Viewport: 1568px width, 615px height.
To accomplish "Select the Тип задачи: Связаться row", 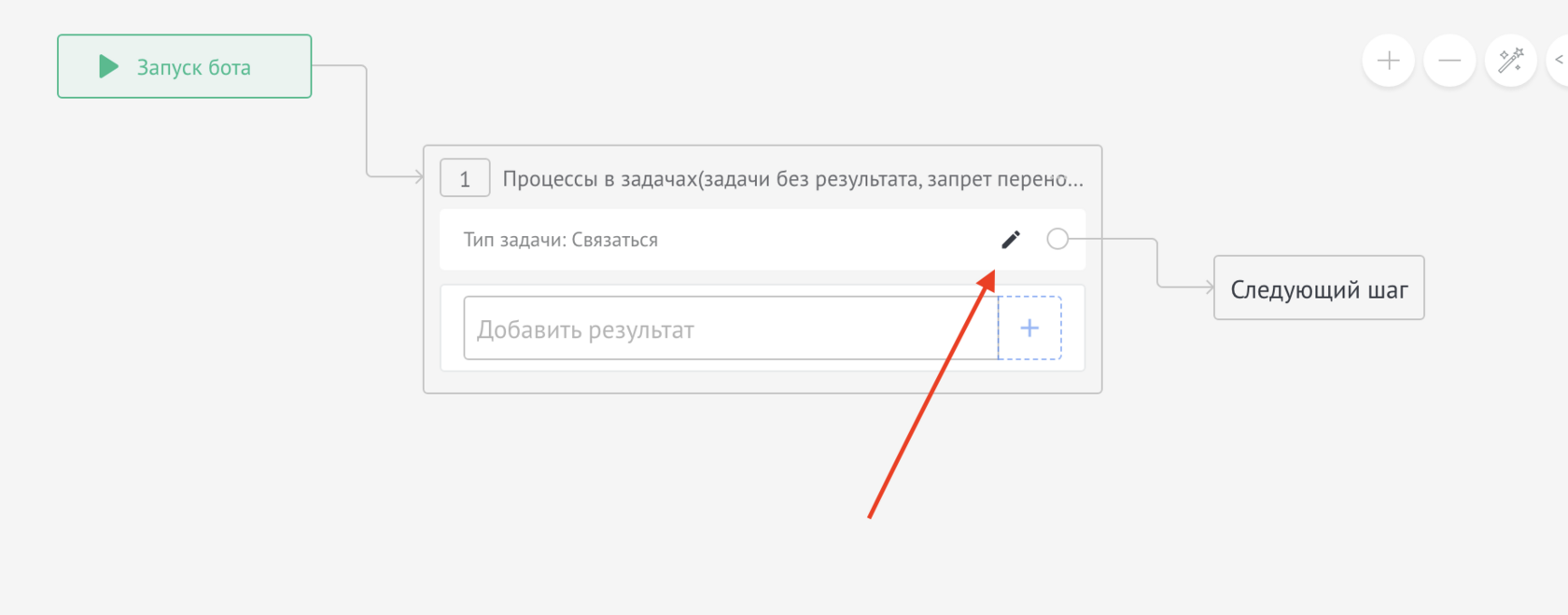I will pyautogui.click(x=653, y=240).
